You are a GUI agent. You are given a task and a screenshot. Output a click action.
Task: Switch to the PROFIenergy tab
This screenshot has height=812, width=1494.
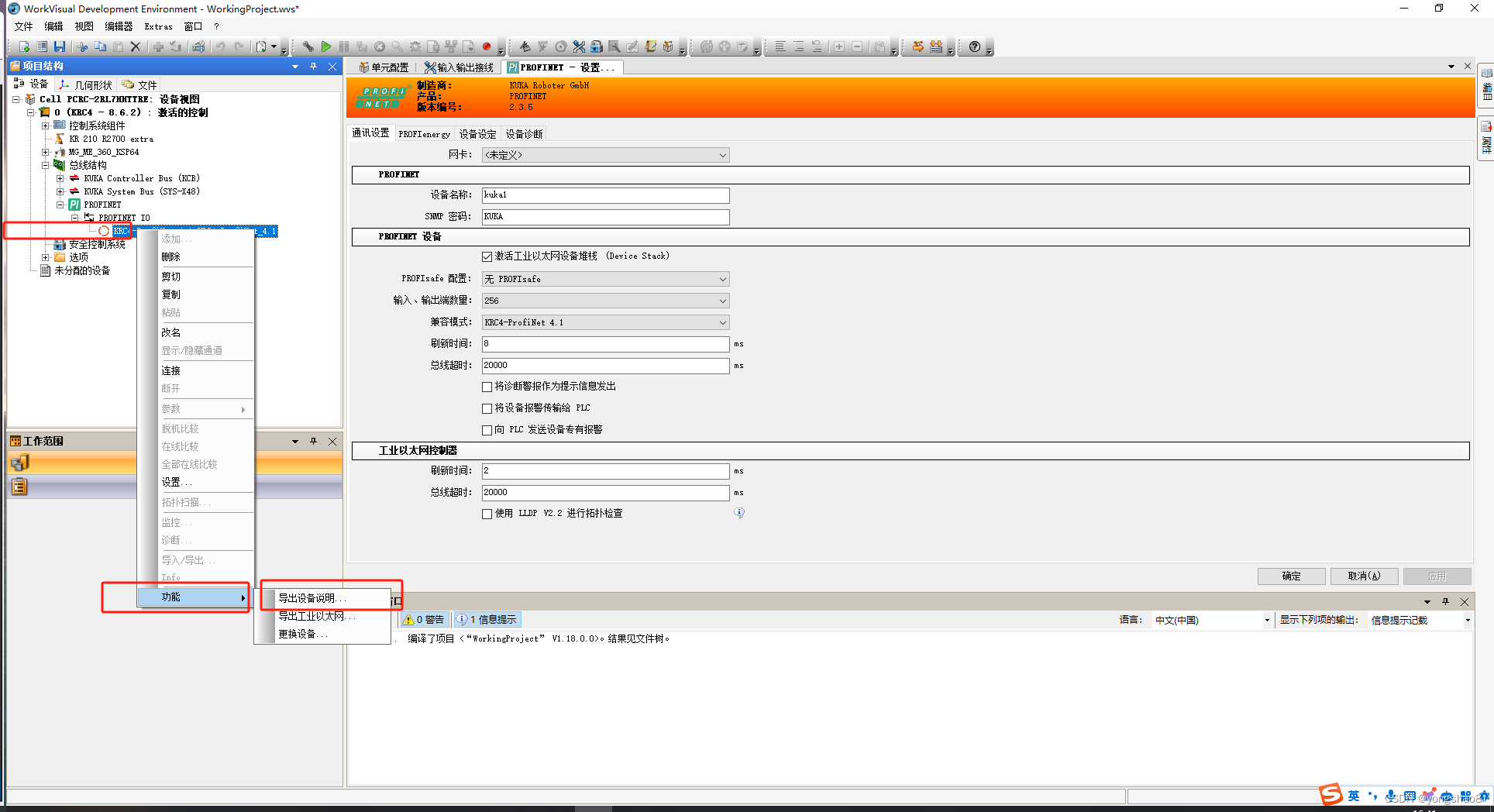point(424,134)
